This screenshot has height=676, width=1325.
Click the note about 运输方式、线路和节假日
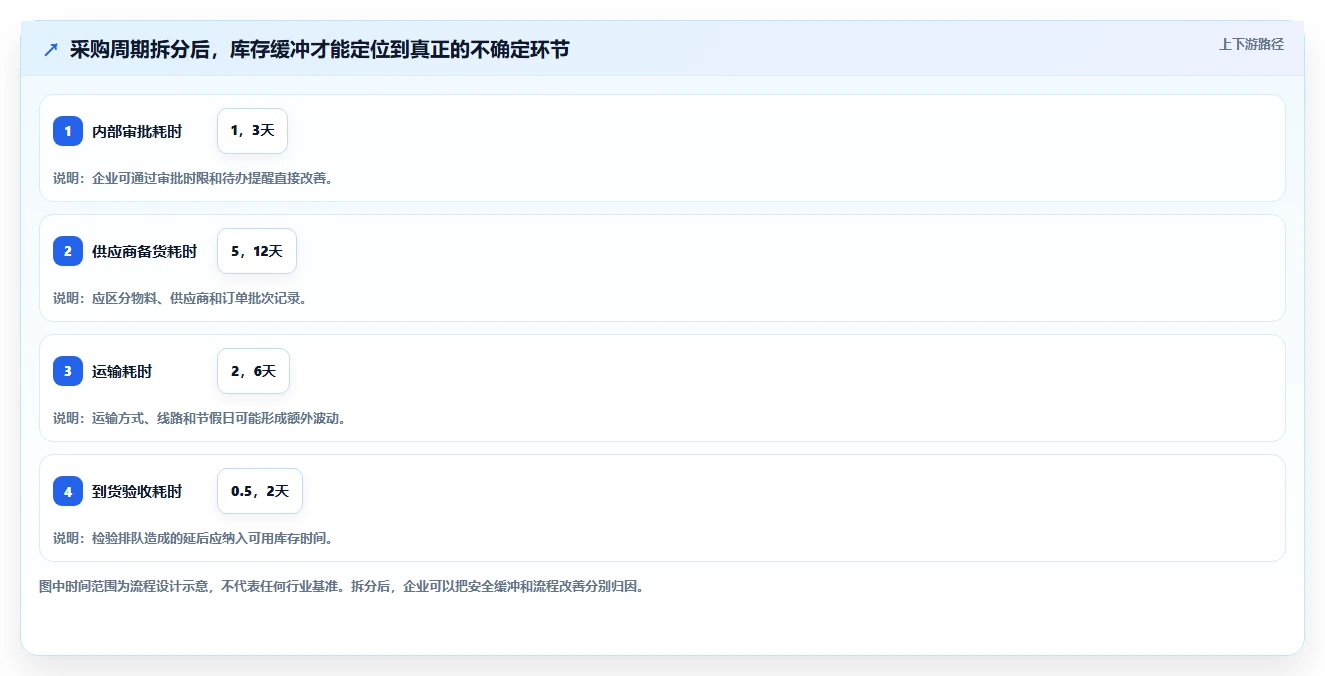click(x=200, y=418)
